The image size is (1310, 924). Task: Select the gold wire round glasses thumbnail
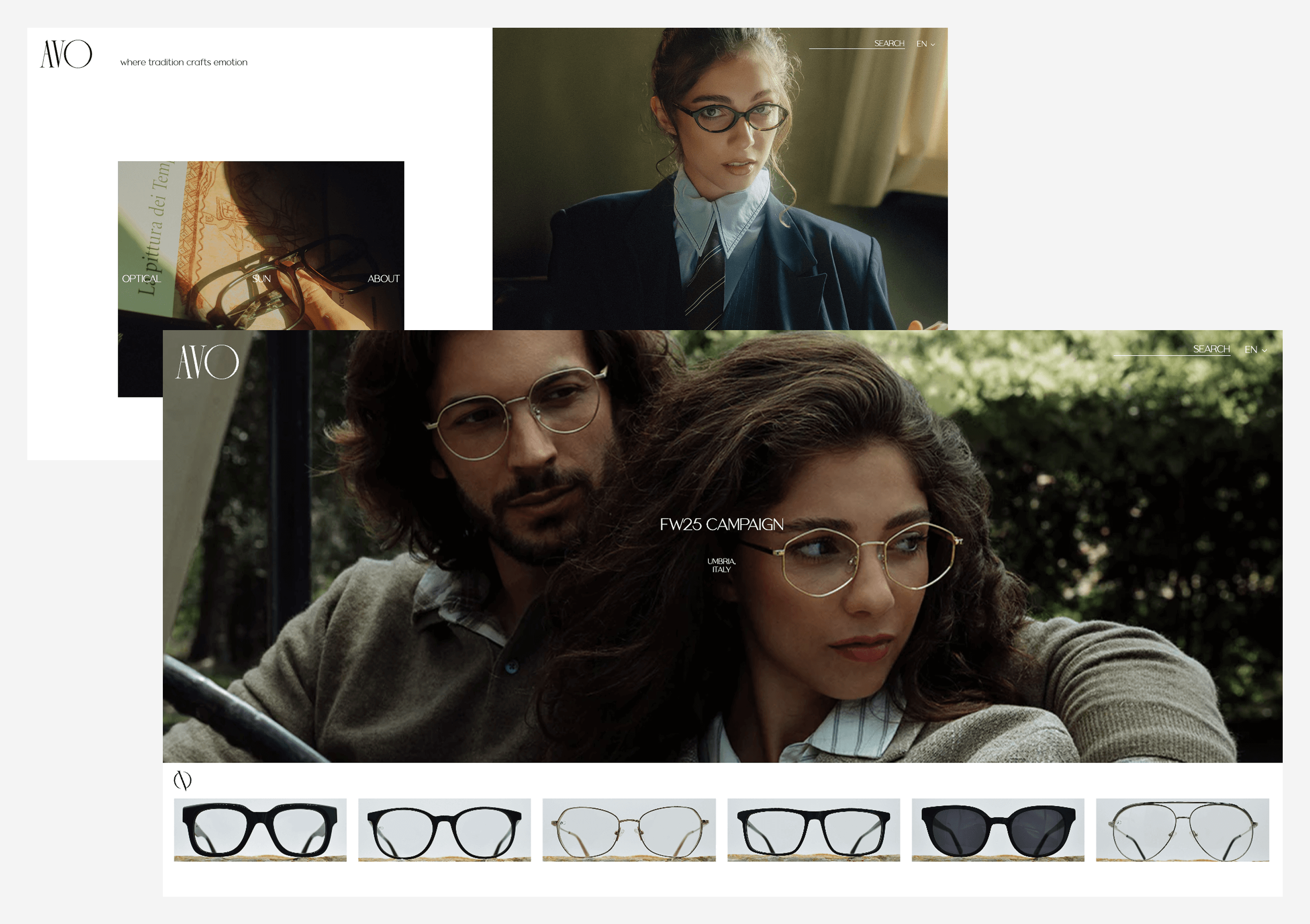[x=629, y=830]
